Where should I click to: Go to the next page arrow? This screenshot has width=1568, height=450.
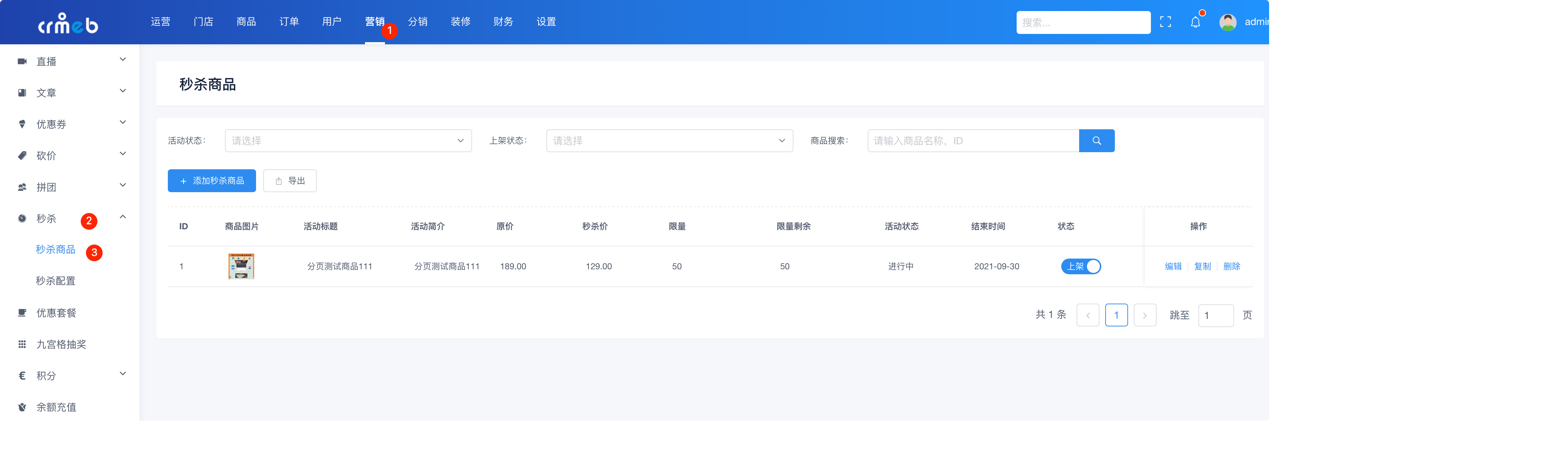click(x=1144, y=315)
